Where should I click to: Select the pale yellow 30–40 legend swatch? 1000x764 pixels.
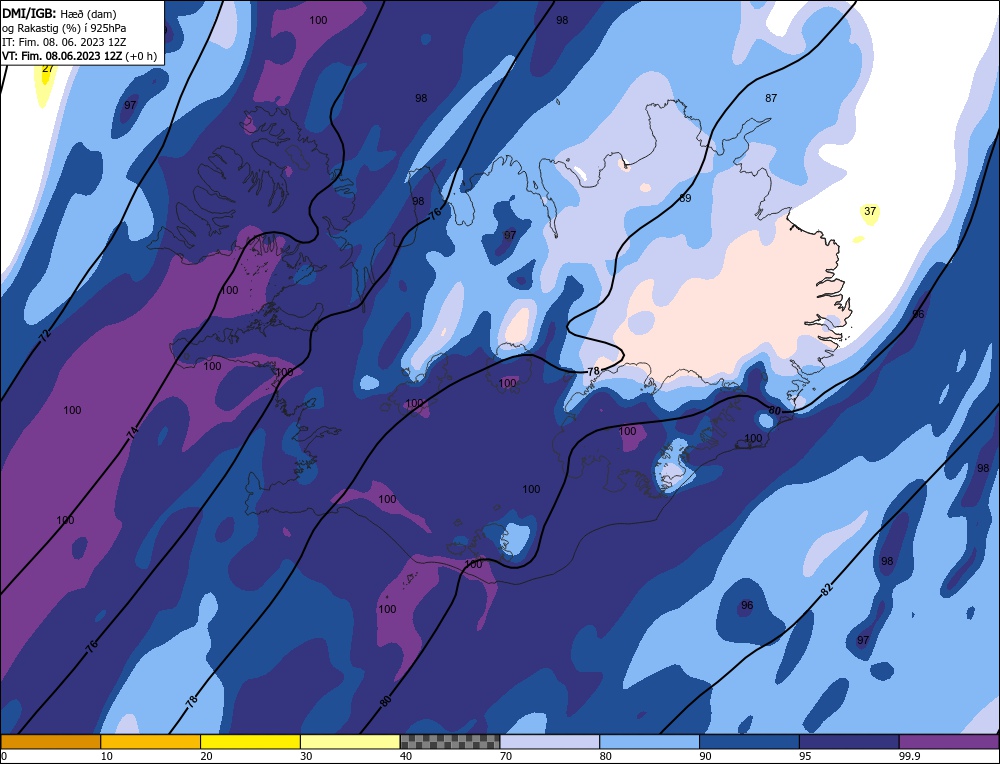(x=350, y=742)
